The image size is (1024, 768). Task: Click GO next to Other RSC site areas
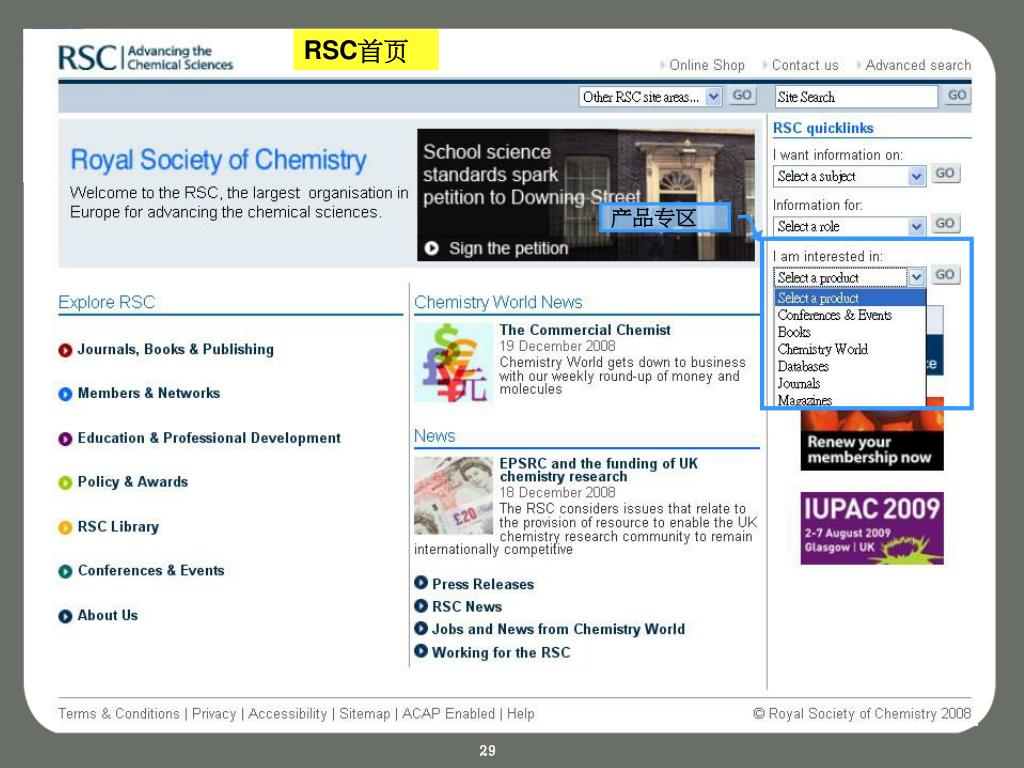pos(742,95)
